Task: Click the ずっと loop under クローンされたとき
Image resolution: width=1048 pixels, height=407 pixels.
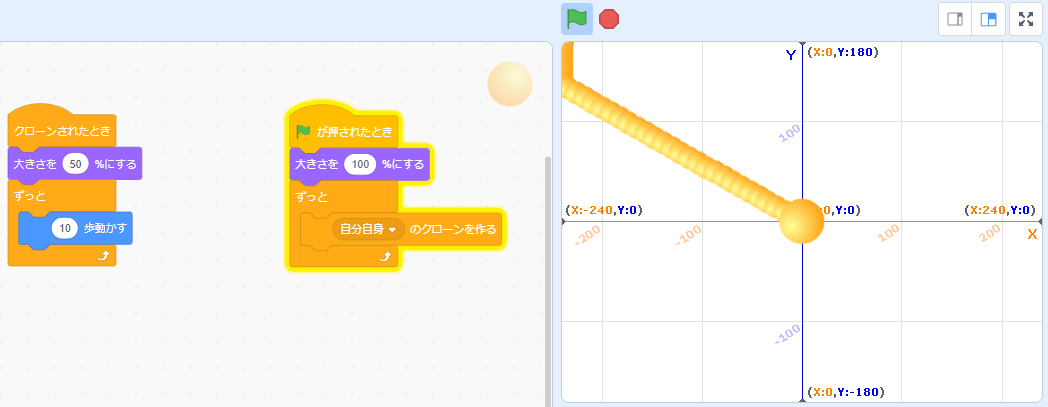Action: [29, 196]
